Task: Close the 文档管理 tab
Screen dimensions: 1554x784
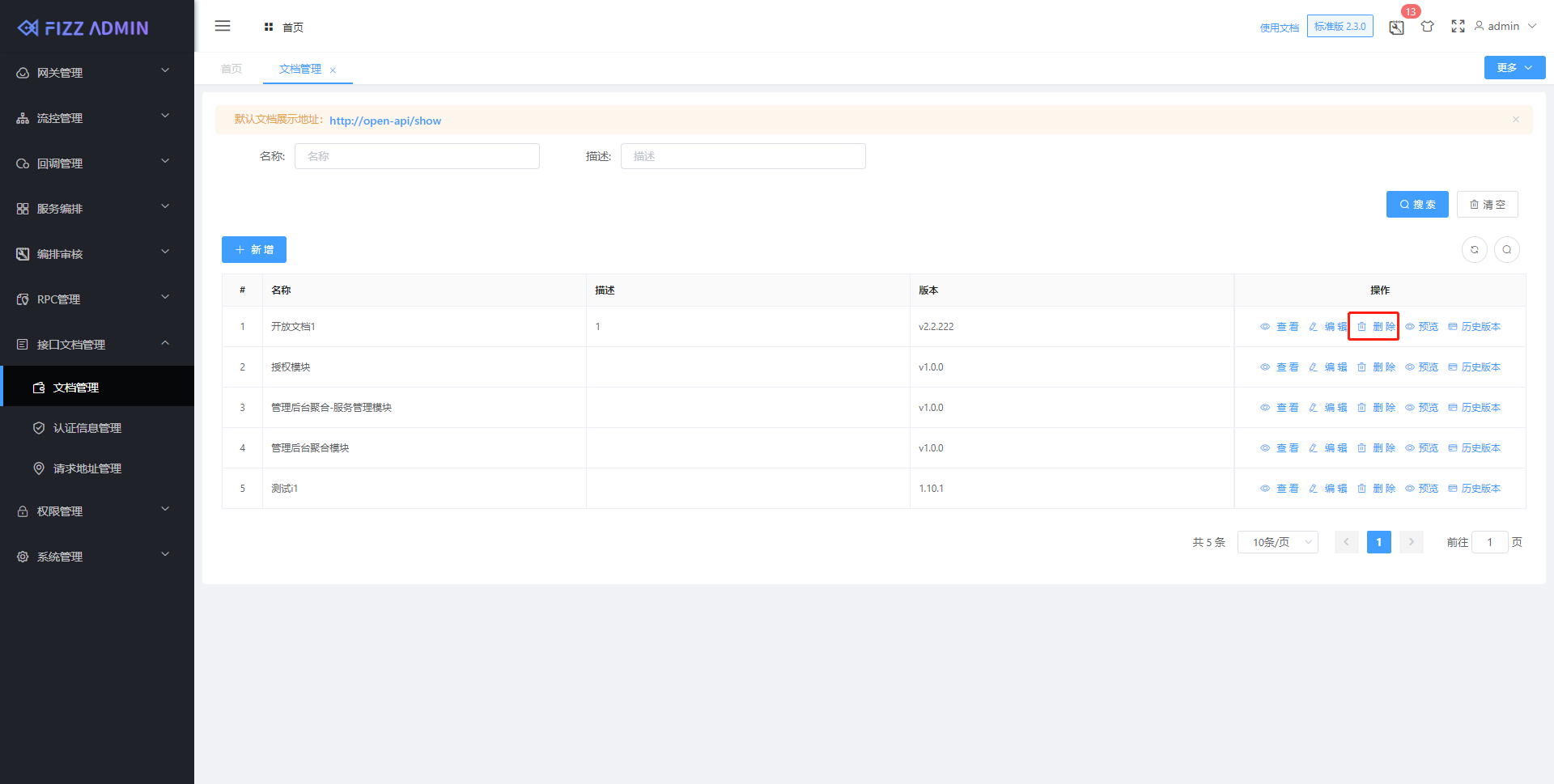Action: (x=333, y=70)
